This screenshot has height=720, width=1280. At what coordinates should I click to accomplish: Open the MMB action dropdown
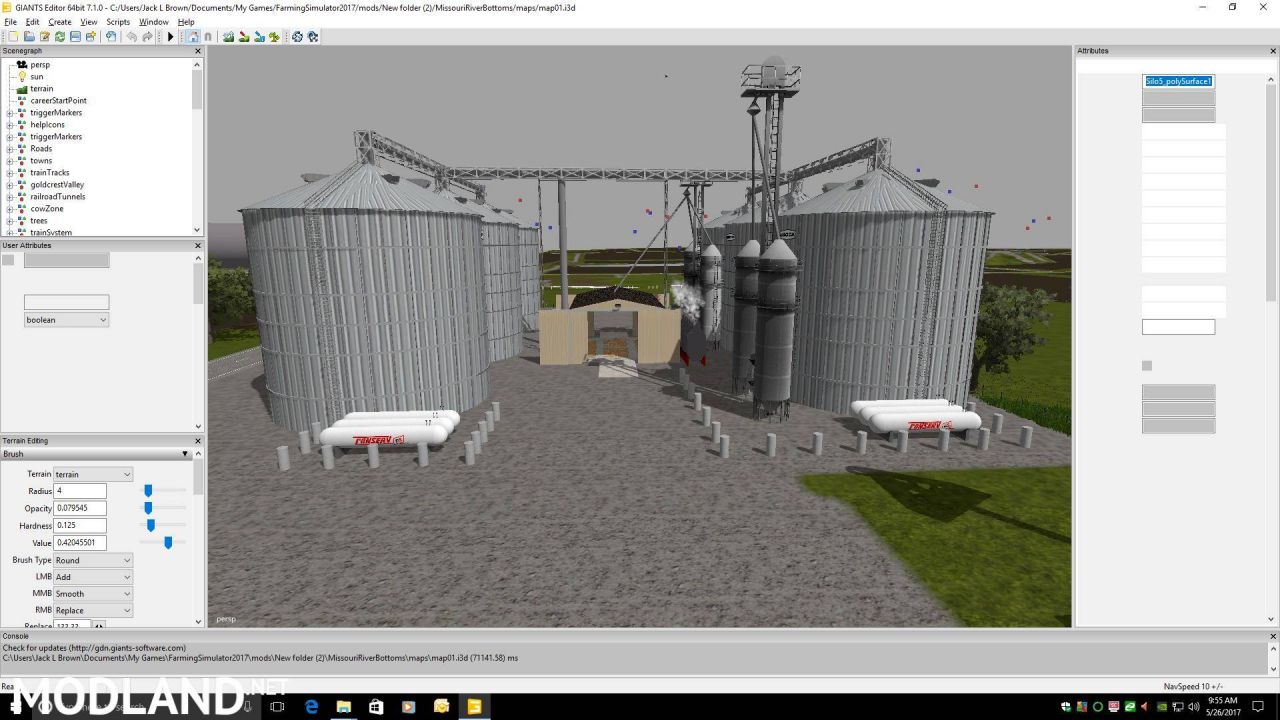click(92, 594)
